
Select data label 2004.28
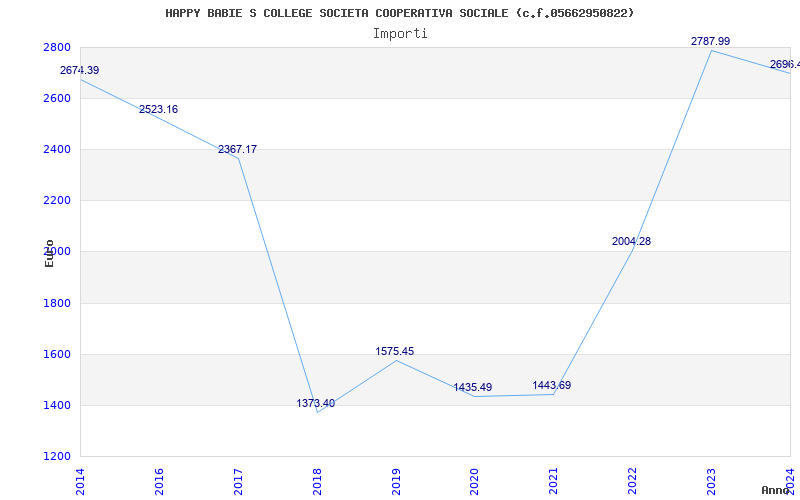coord(632,241)
